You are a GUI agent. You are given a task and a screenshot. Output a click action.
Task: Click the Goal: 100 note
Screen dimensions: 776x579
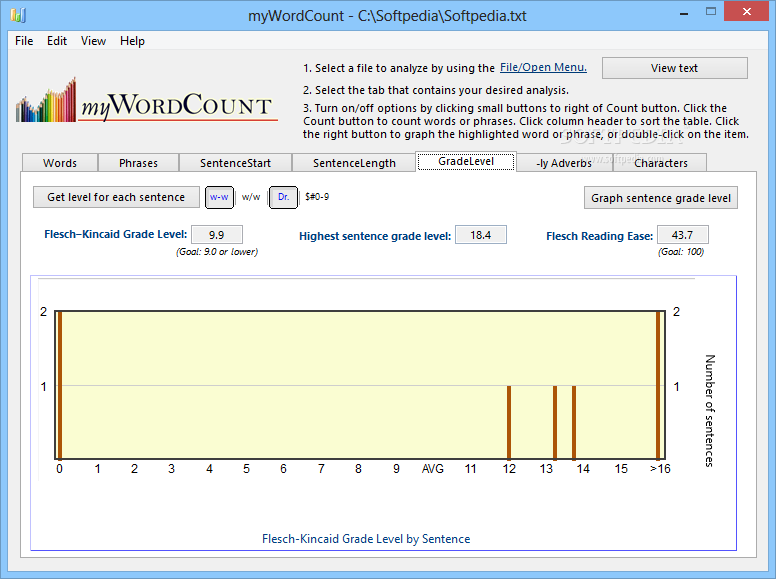681,252
